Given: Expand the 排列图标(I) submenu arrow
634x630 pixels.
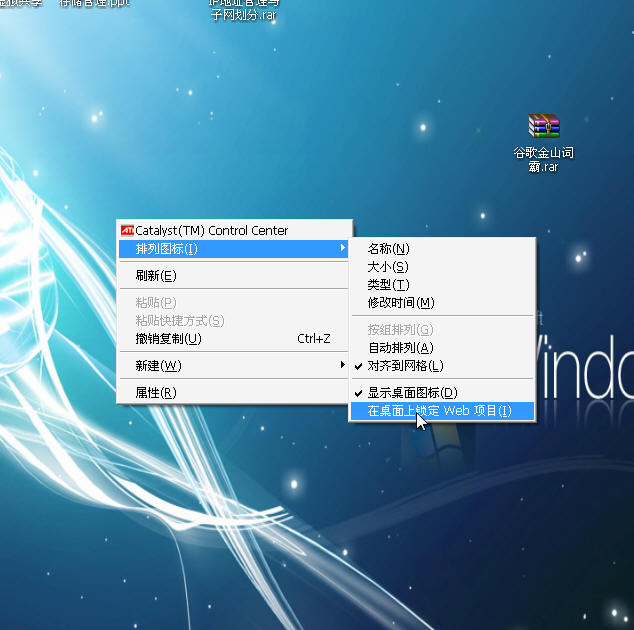Looking at the screenshot, I should 342,248.
